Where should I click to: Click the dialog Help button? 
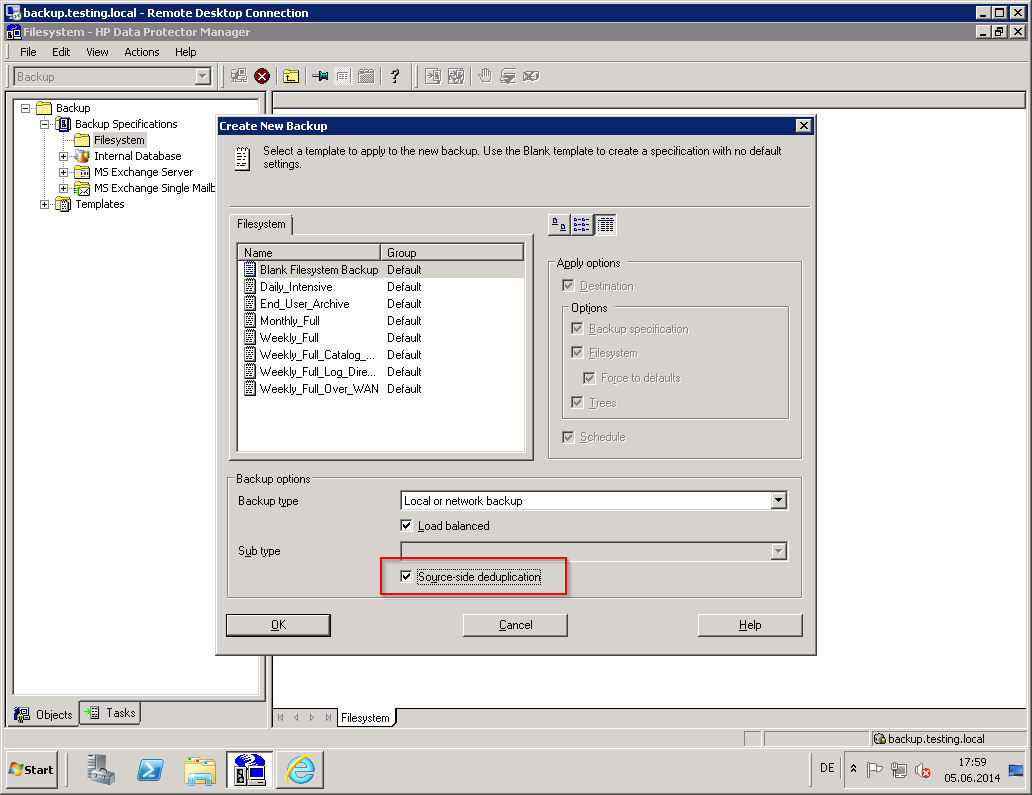point(750,625)
